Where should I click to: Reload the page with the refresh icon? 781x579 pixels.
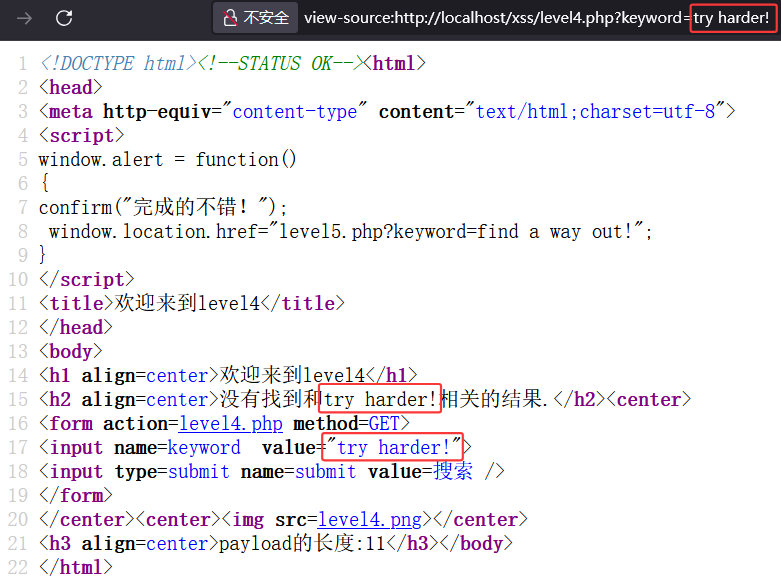[64, 18]
